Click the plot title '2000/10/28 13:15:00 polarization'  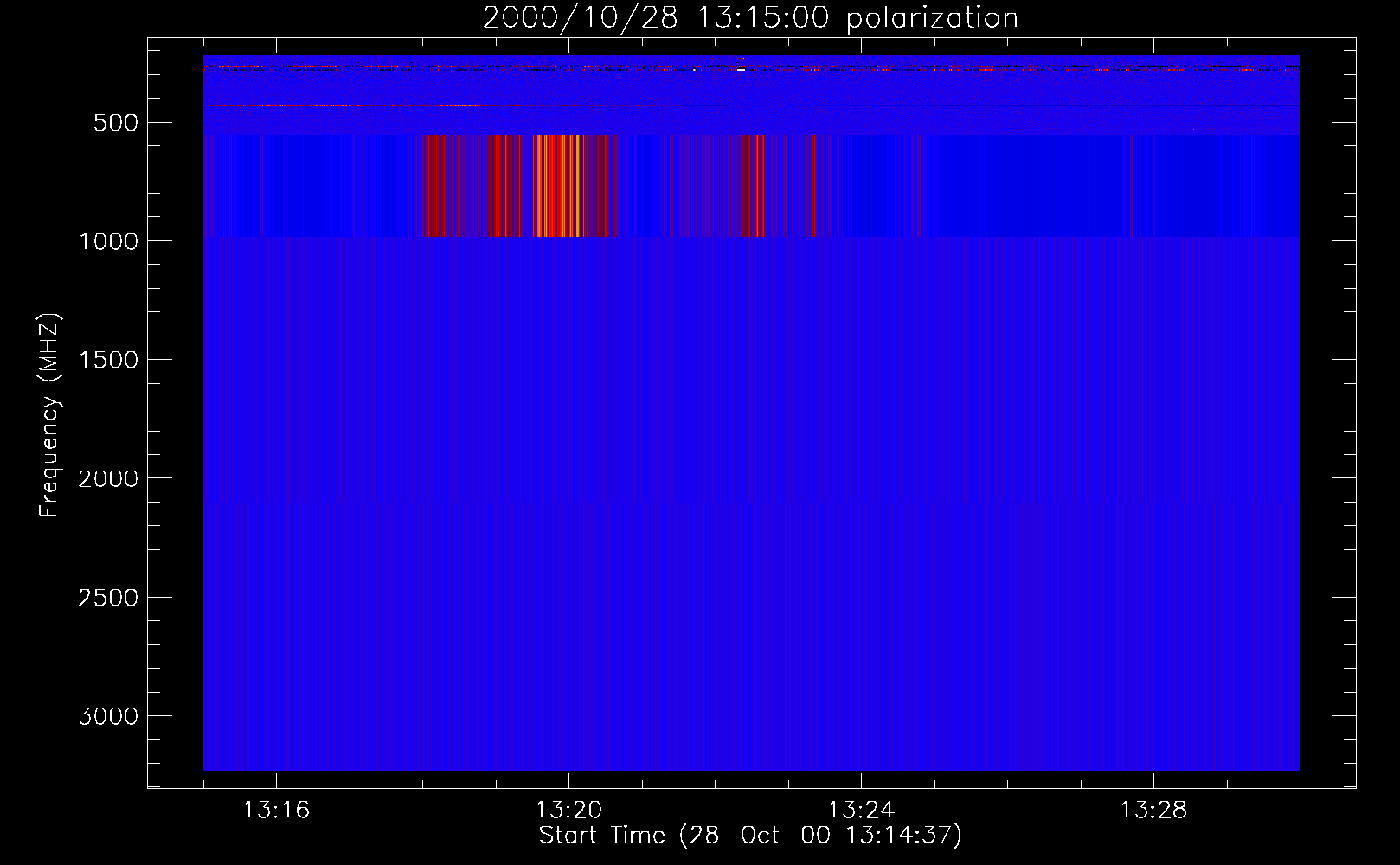(750, 17)
